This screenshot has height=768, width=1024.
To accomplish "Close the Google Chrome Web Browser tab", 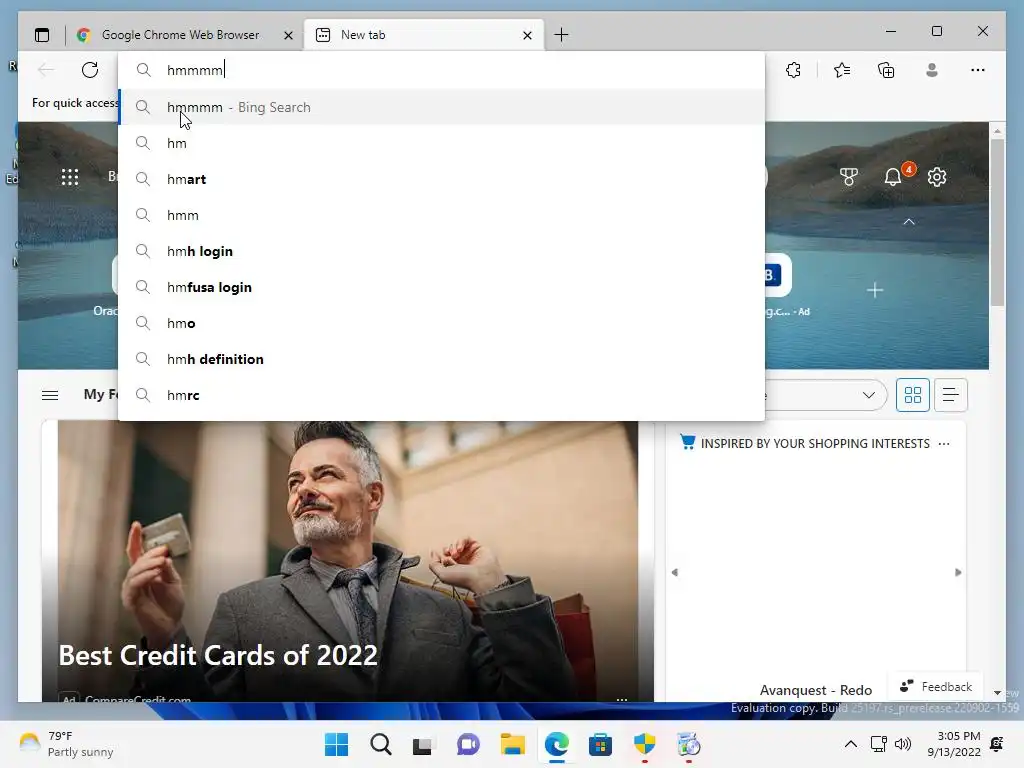I will pyautogui.click(x=288, y=35).
